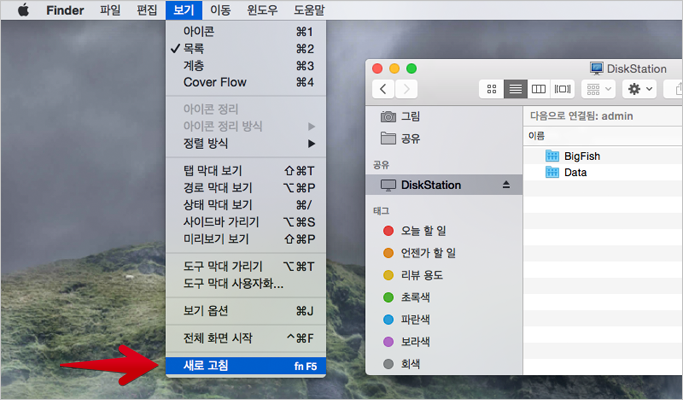The image size is (683, 400).
Task: Select the checked 목록 view option
Action: (x=246, y=48)
